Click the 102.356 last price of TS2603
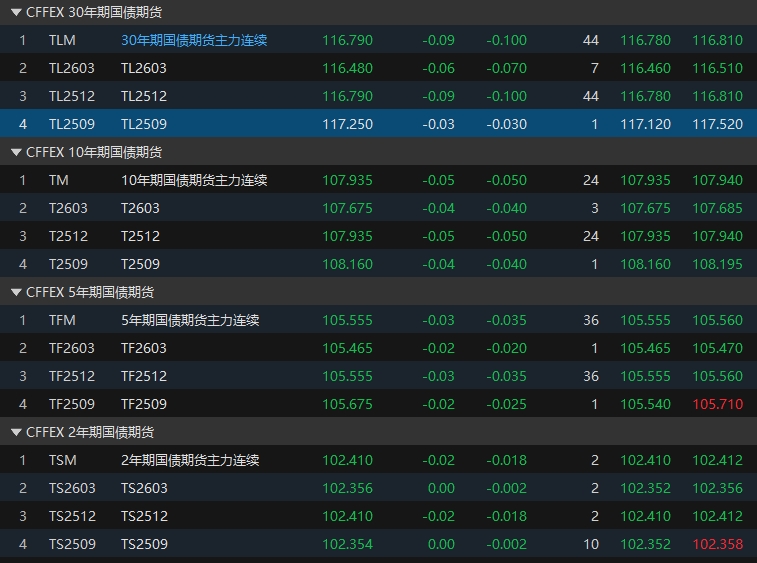Screen dimensions: 757x563 (348, 488)
